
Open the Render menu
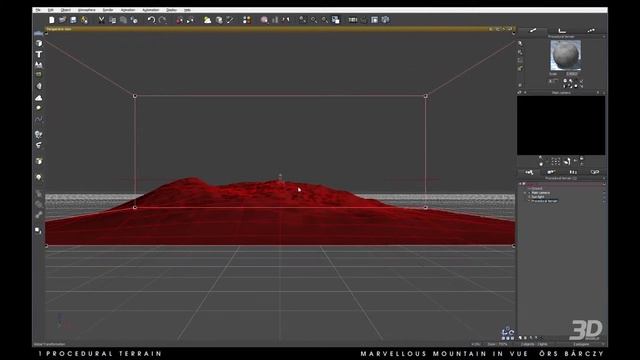(108, 10)
